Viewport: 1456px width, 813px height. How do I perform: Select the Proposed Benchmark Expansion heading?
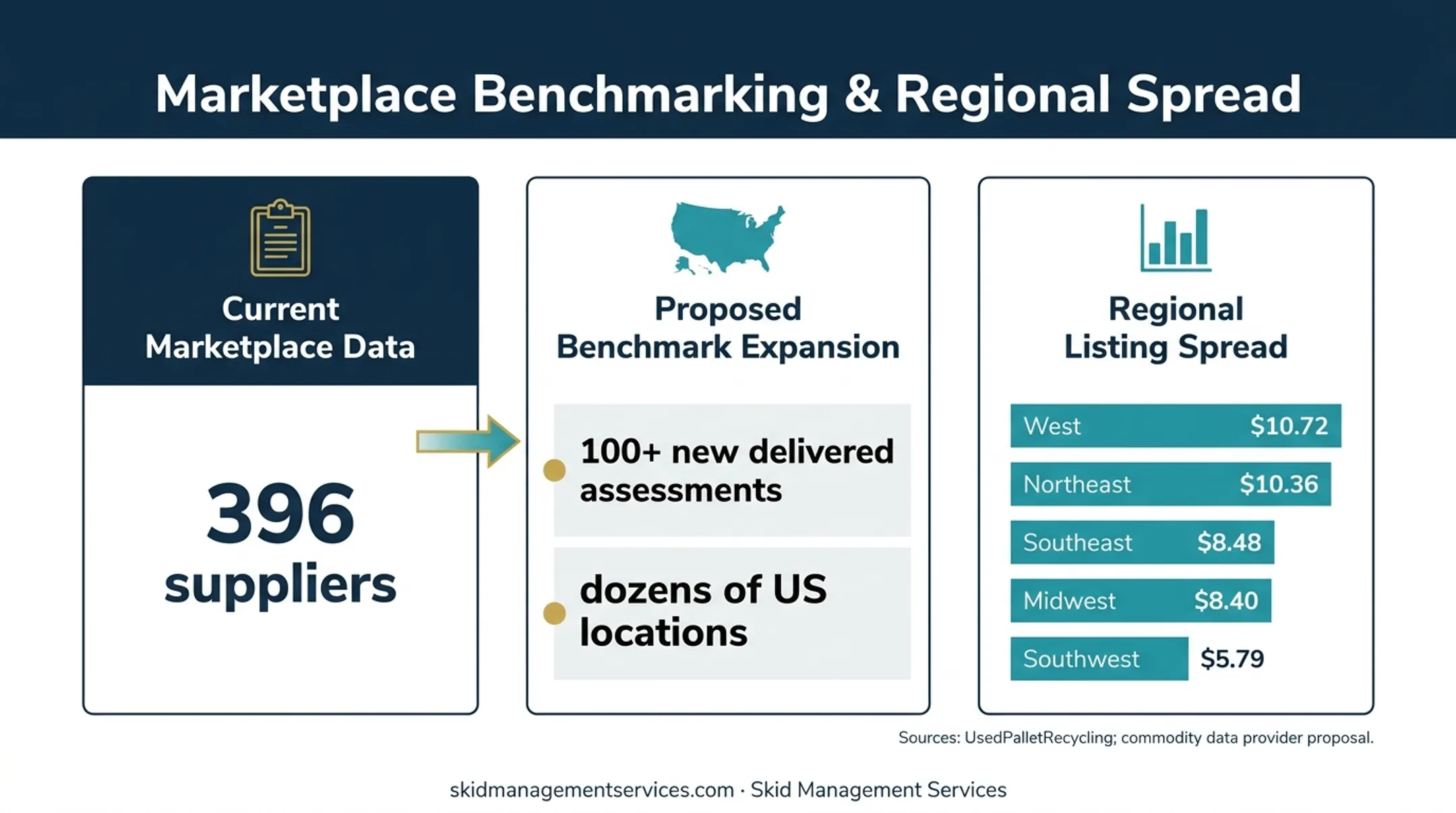pyautogui.click(x=728, y=328)
